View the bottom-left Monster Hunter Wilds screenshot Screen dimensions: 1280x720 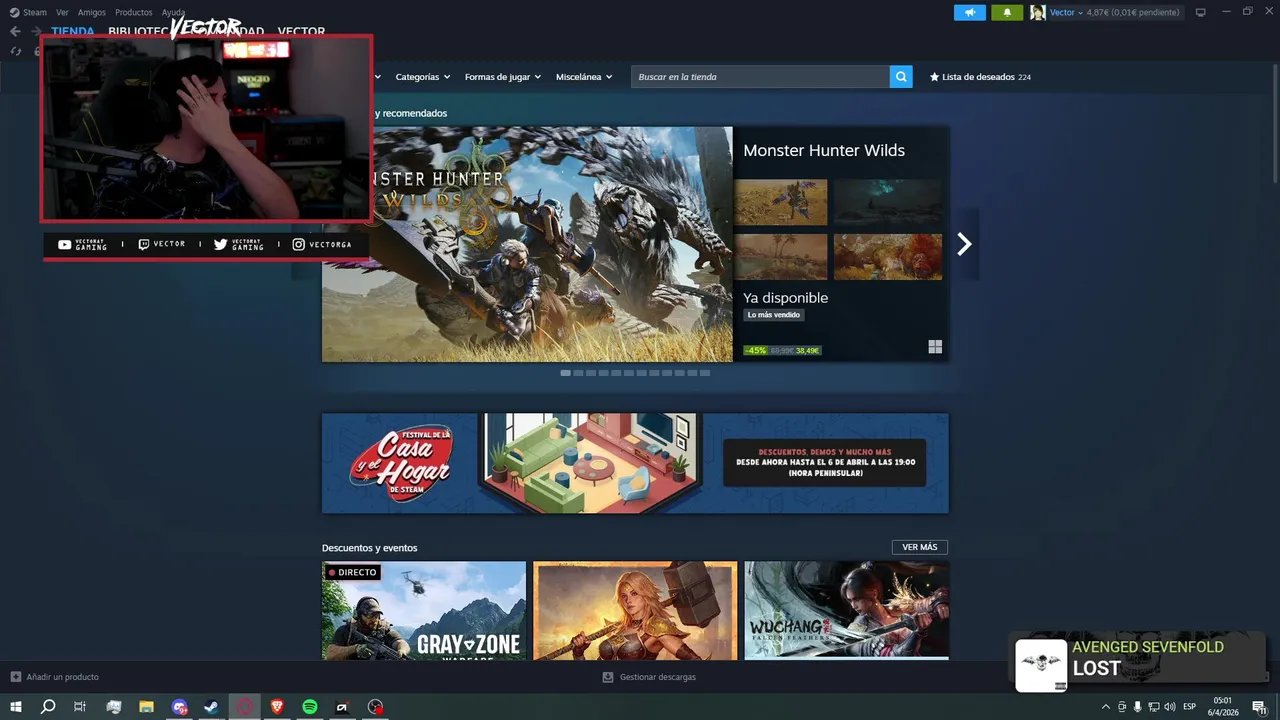coord(781,257)
